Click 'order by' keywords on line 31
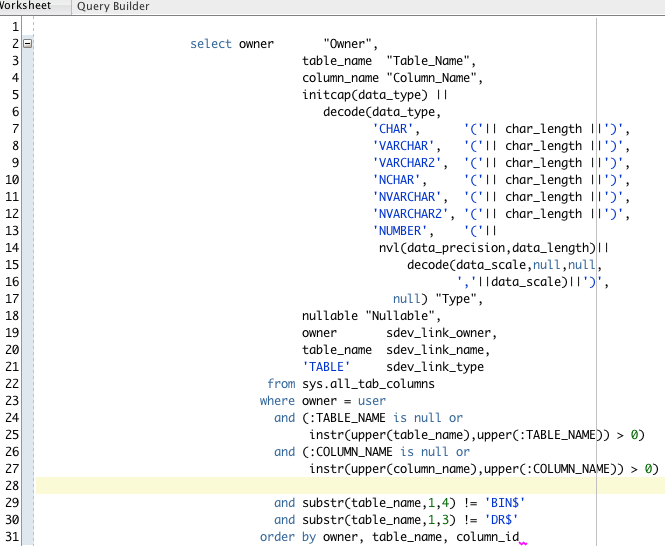This screenshot has height=546, width=665. (288, 537)
